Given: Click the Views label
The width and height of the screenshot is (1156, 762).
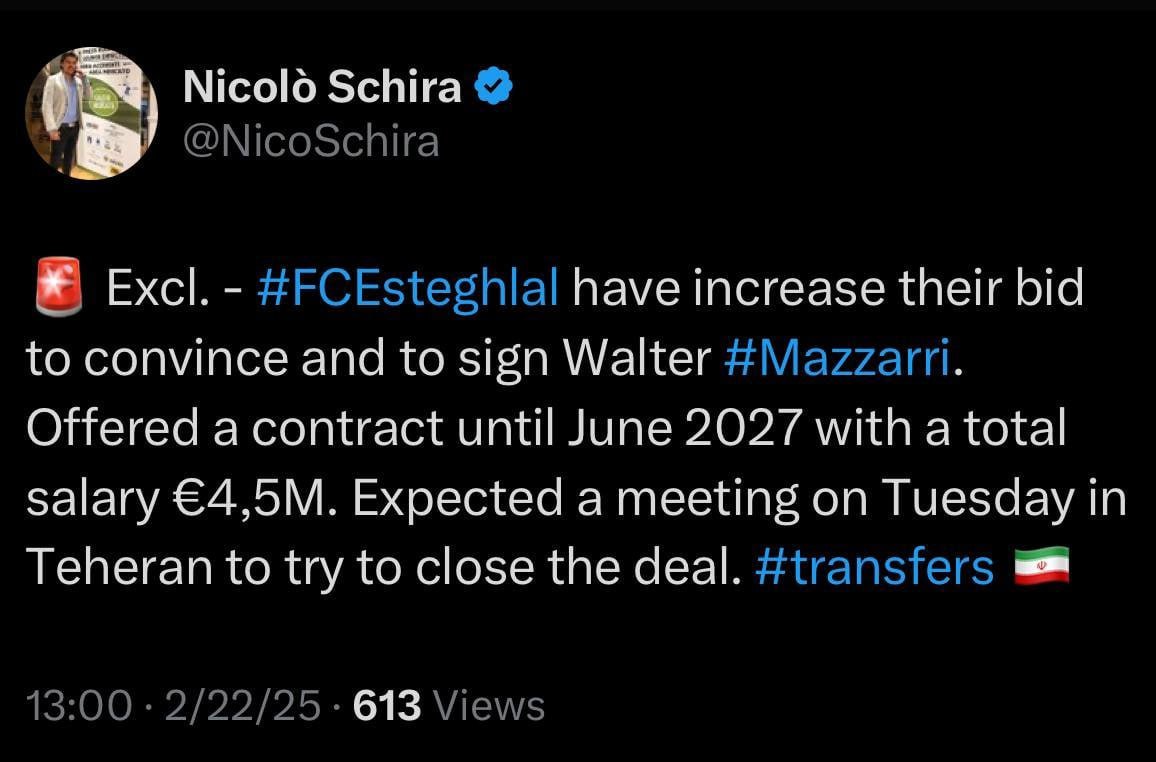Looking at the screenshot, I should coord(490,705).
